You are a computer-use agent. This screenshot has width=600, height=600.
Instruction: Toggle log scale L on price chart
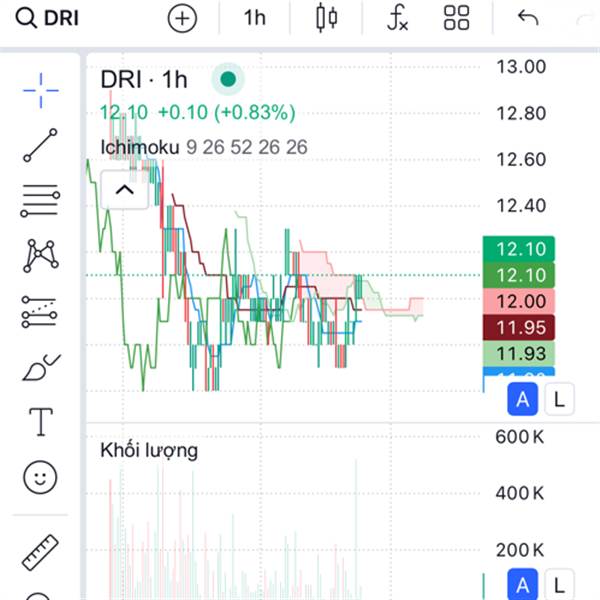[x=559, y=399]
